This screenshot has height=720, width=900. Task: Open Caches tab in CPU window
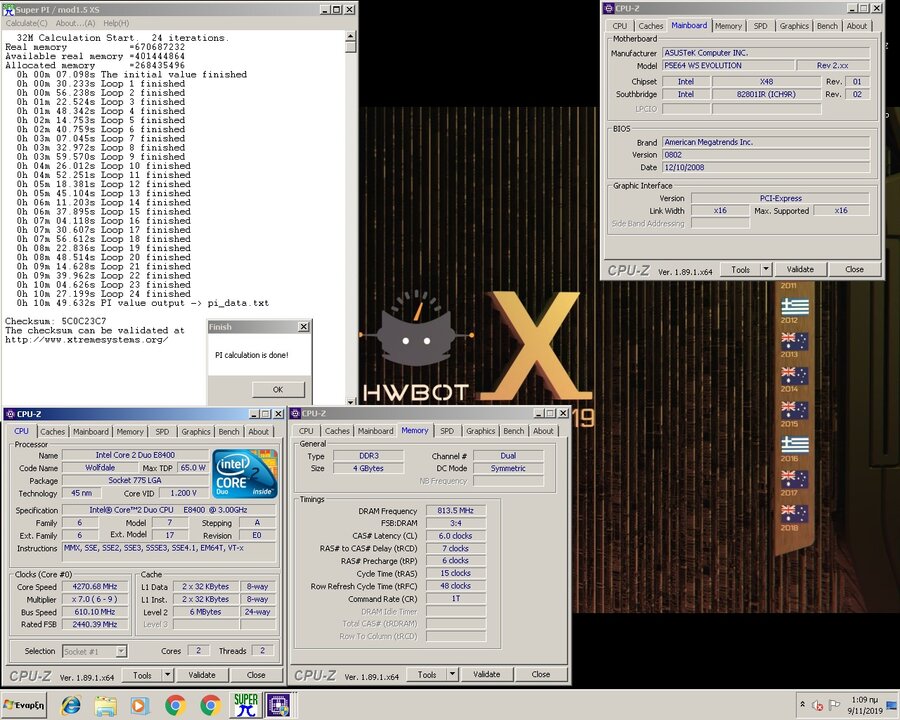(x=52, y=431)
